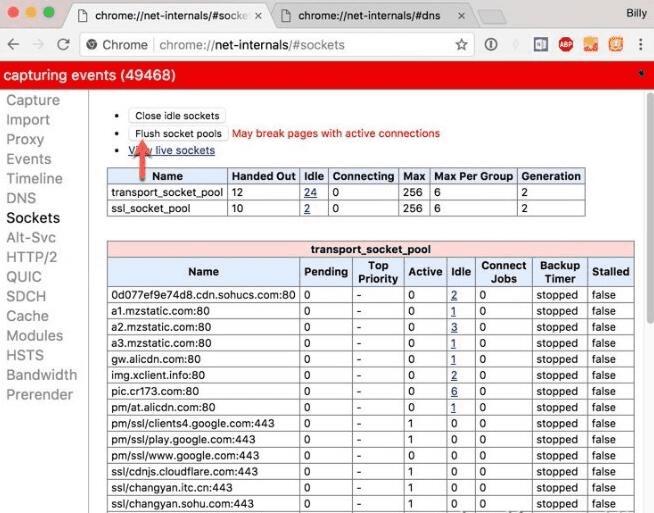Select the chrome://net-internals/#sockets tab
The image size is (654, 513).
pos(169,15)
